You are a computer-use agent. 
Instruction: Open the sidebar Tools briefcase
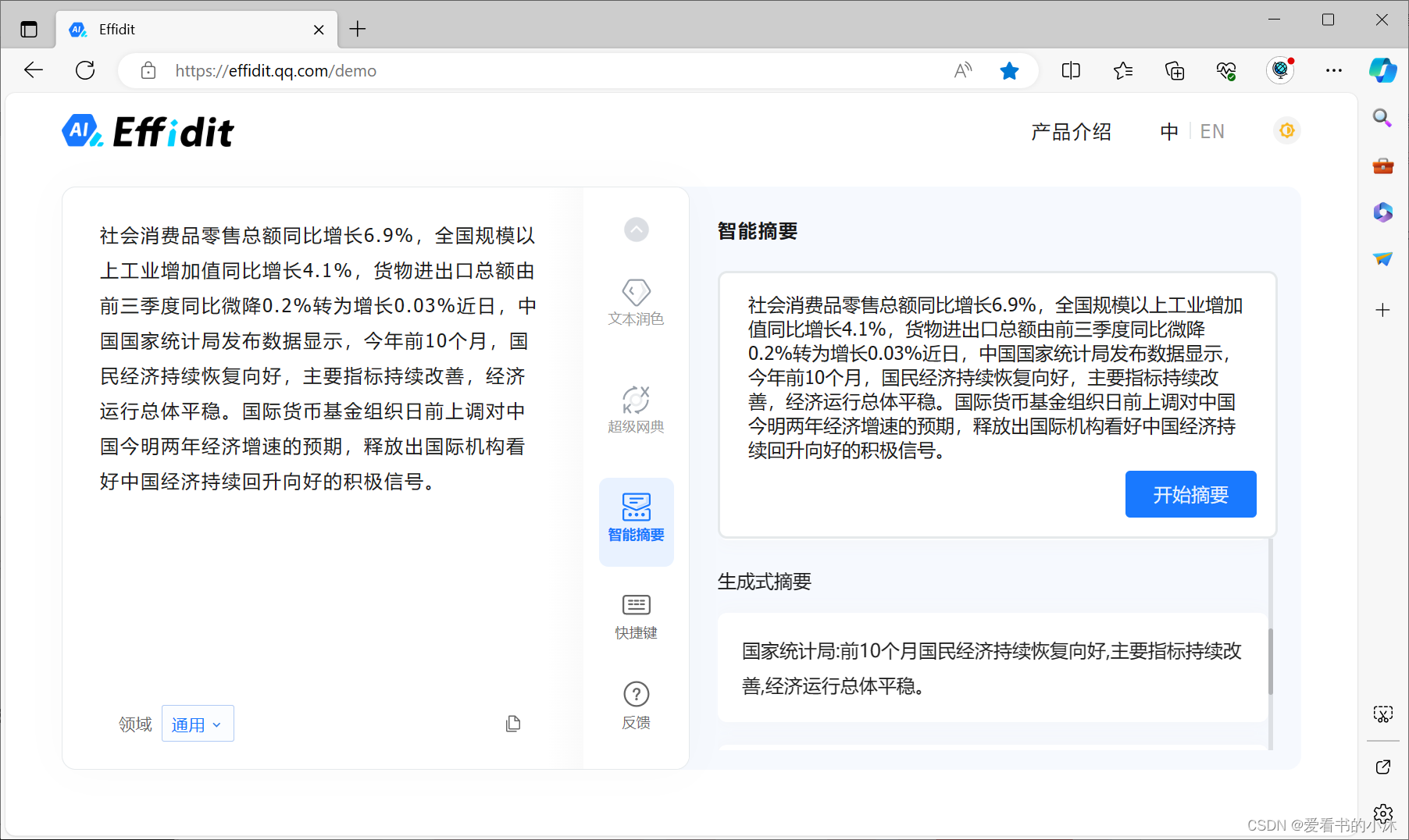pos(1382,166)
